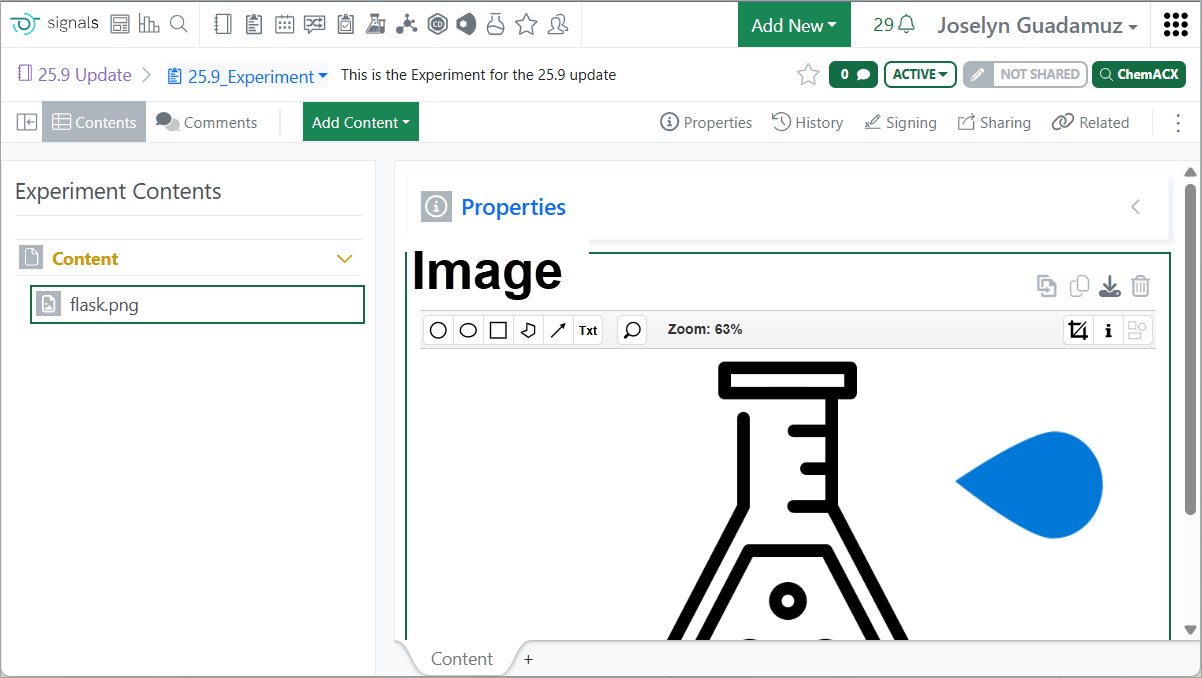Open the magnifier zoom tool
1202x678 pixels.
(x=632, y=331)
